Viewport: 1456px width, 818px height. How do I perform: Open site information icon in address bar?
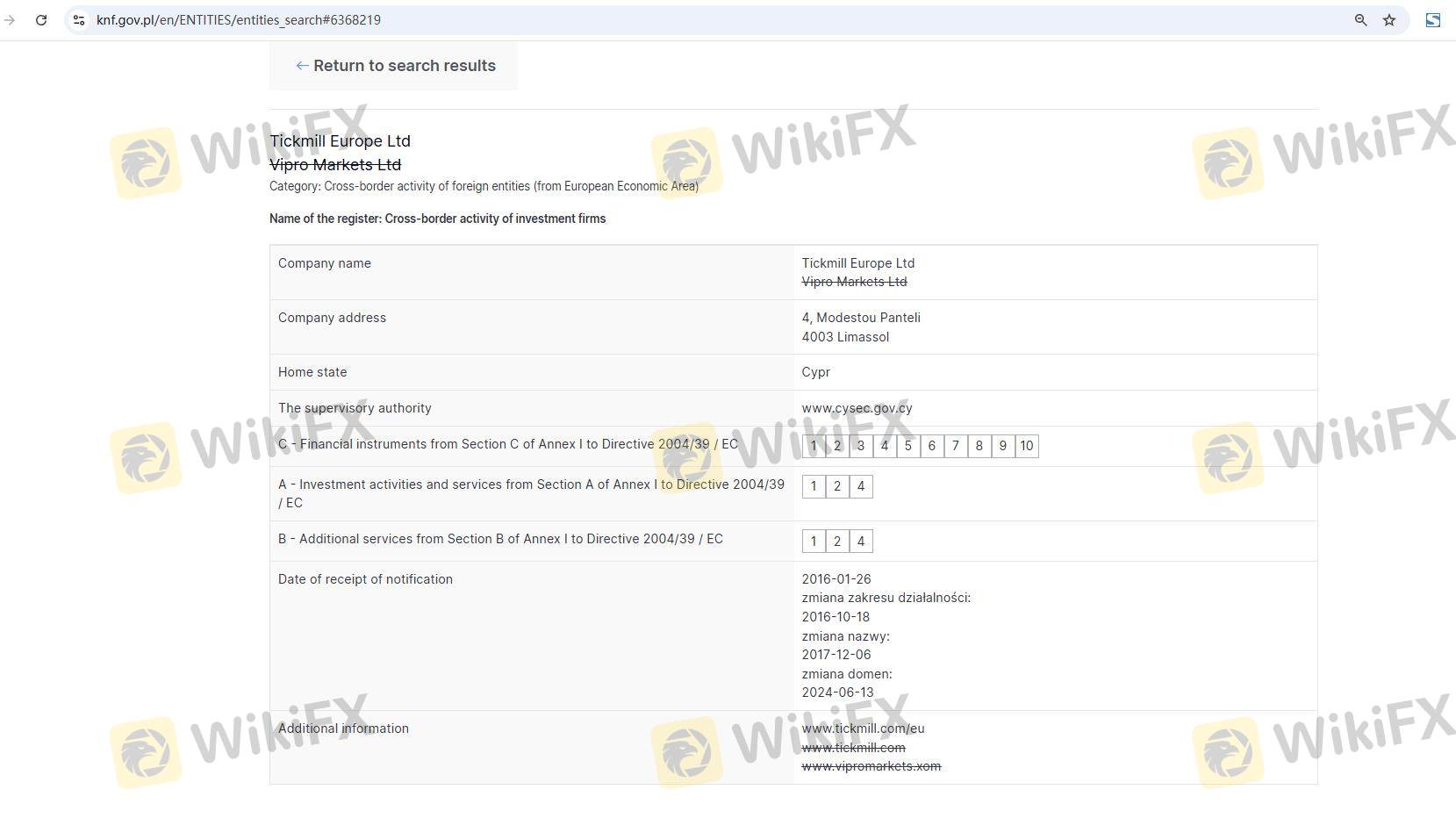tap(79, 20)
